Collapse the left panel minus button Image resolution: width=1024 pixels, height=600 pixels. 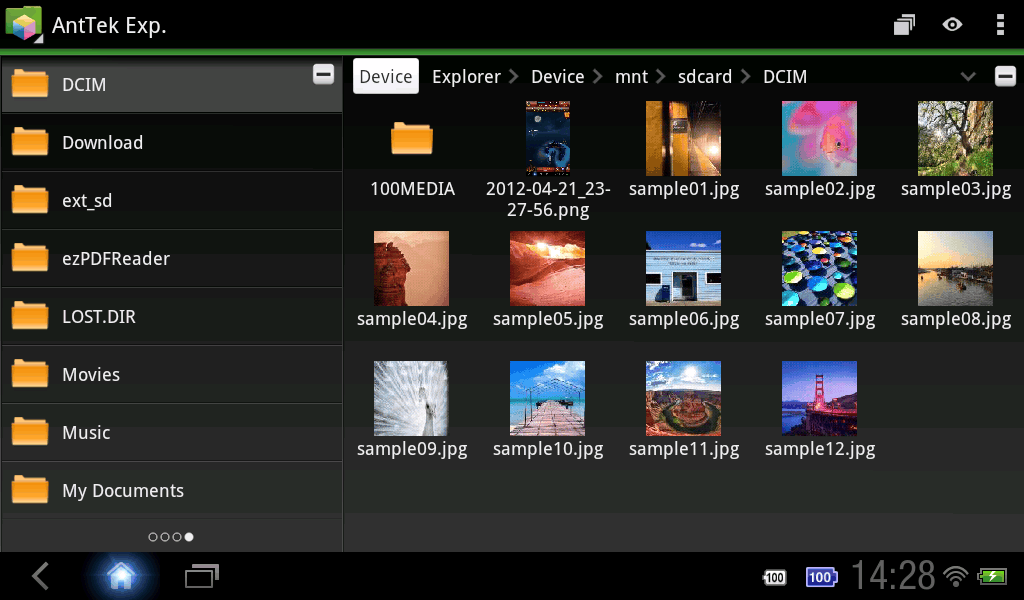click(x=323, y=74)
